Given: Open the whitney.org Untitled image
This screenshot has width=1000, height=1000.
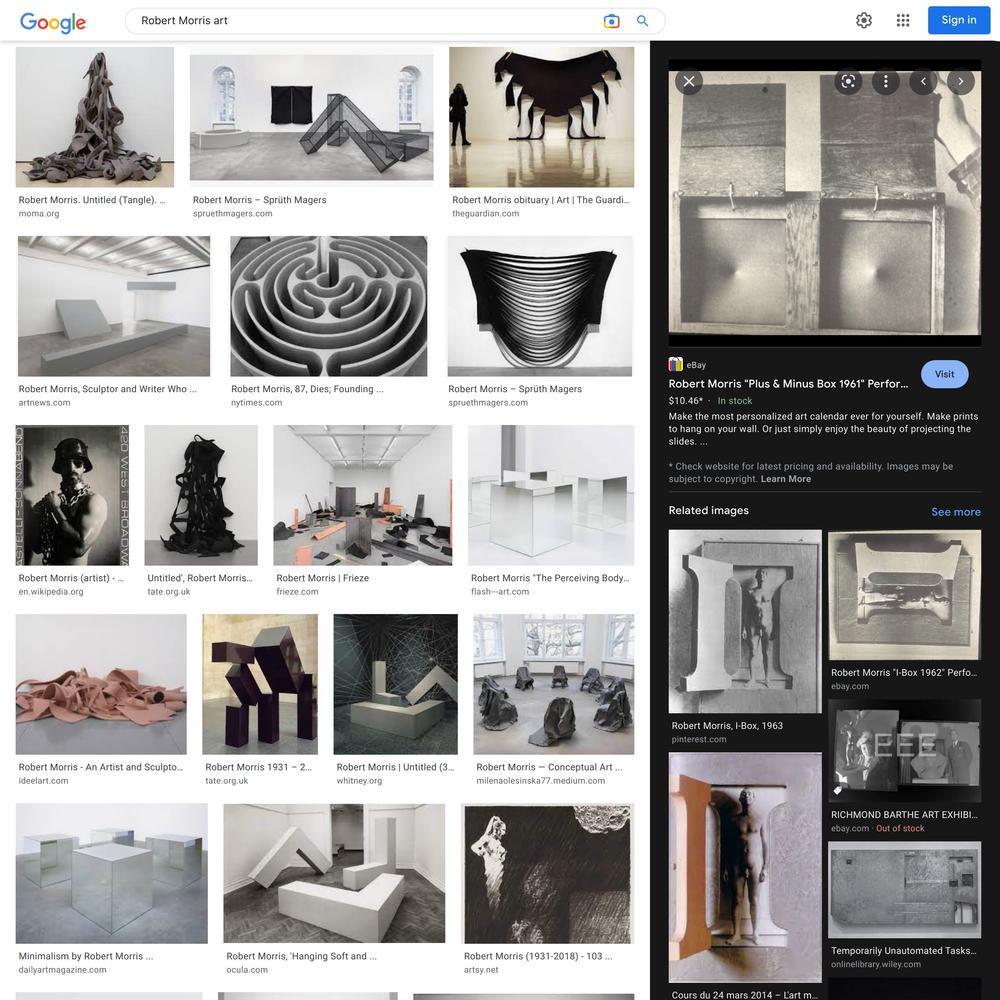Looking at the screenshot, I should (x=395, y=684).
